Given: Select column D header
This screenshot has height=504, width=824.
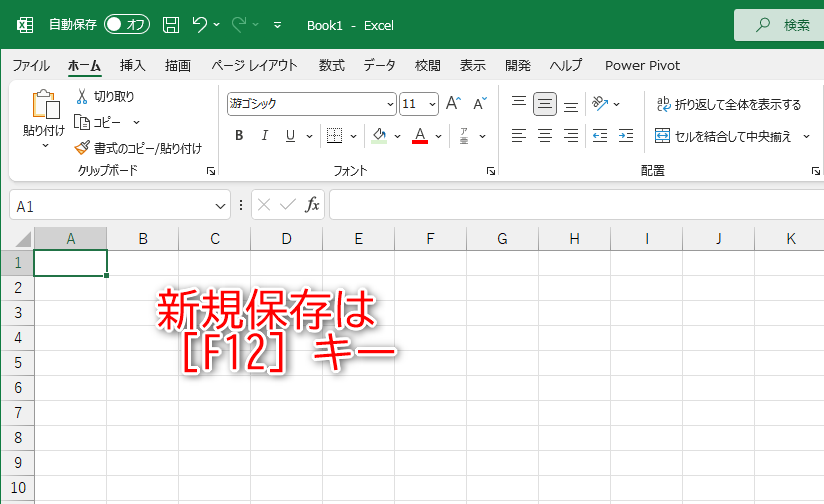Looking at the screenshot, I should 286,239.
